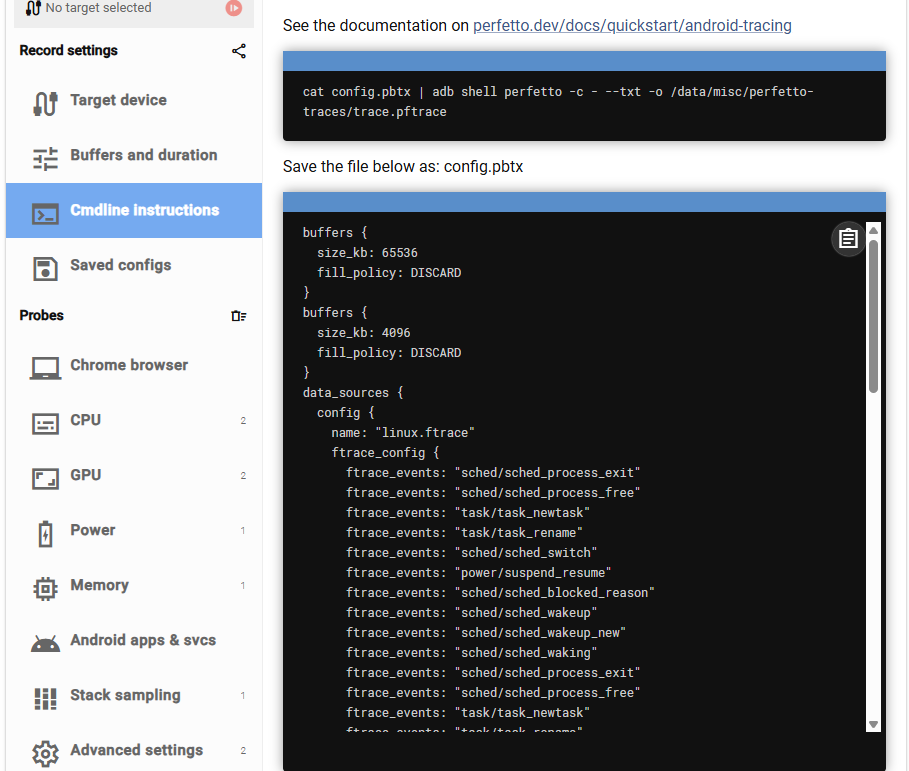909x771 pixels.
Task: Click the clear probes icon beside Probes
Action: [x=238, y=316]
